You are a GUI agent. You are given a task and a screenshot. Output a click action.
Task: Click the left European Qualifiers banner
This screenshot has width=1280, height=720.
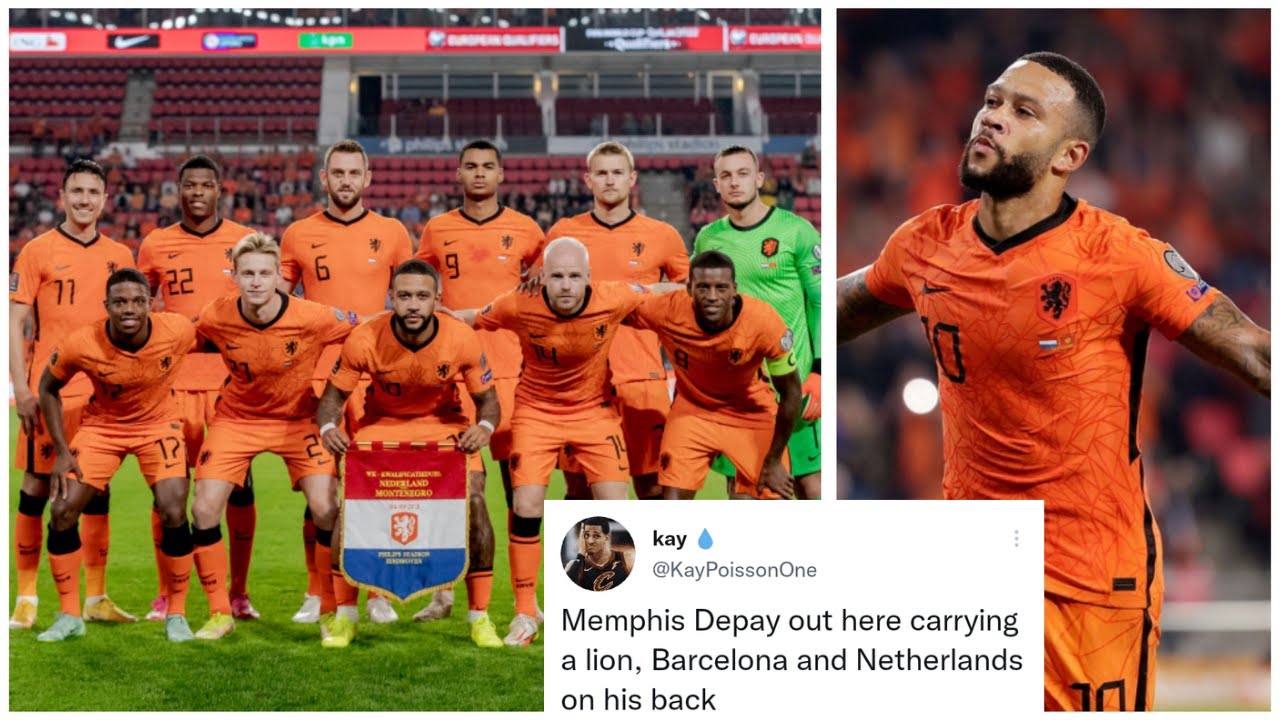494,39
